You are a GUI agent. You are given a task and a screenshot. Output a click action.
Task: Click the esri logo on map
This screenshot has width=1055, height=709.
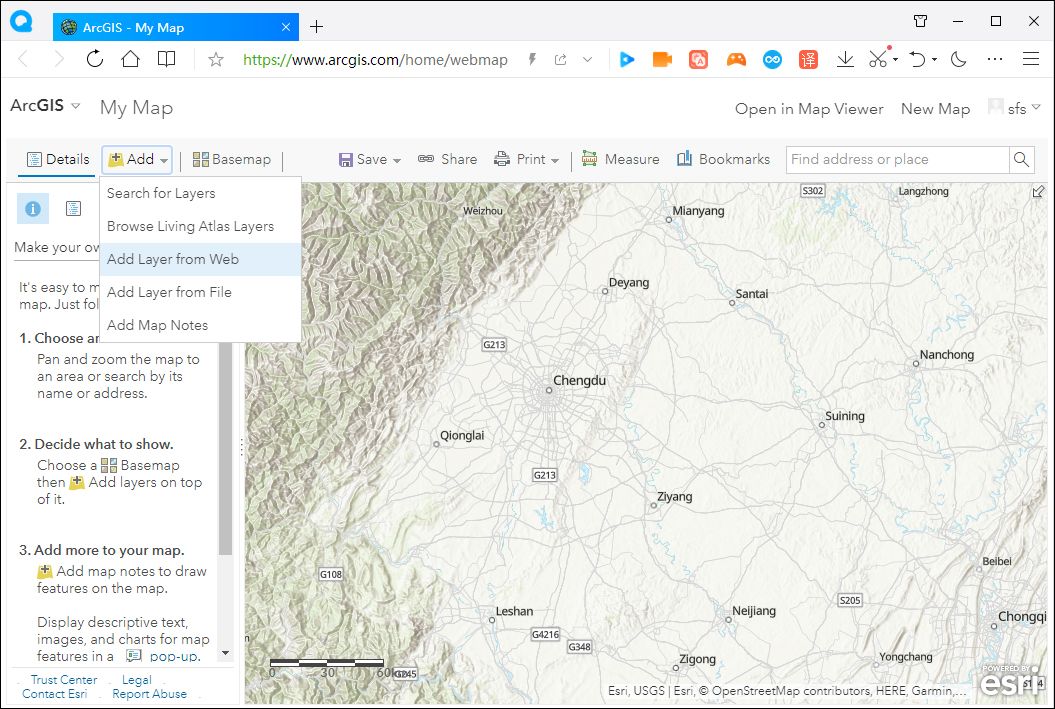coord(1012,681)
